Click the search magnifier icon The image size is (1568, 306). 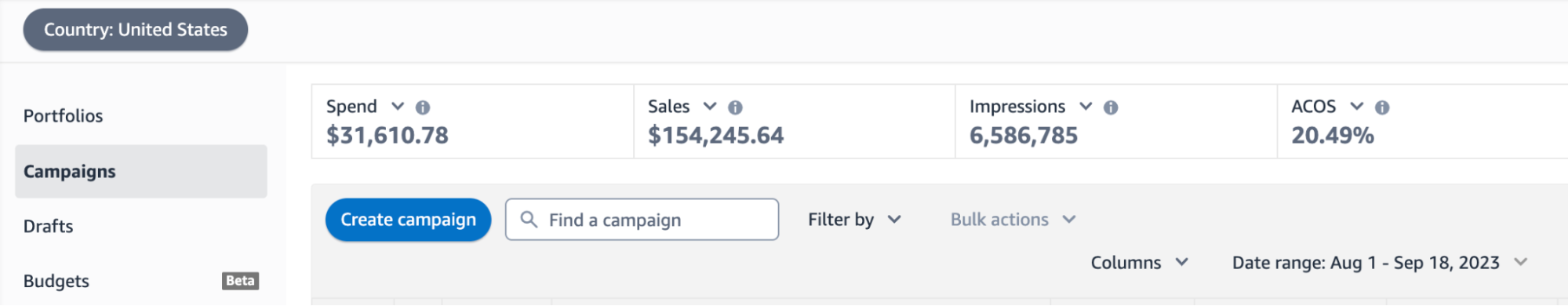529,220
